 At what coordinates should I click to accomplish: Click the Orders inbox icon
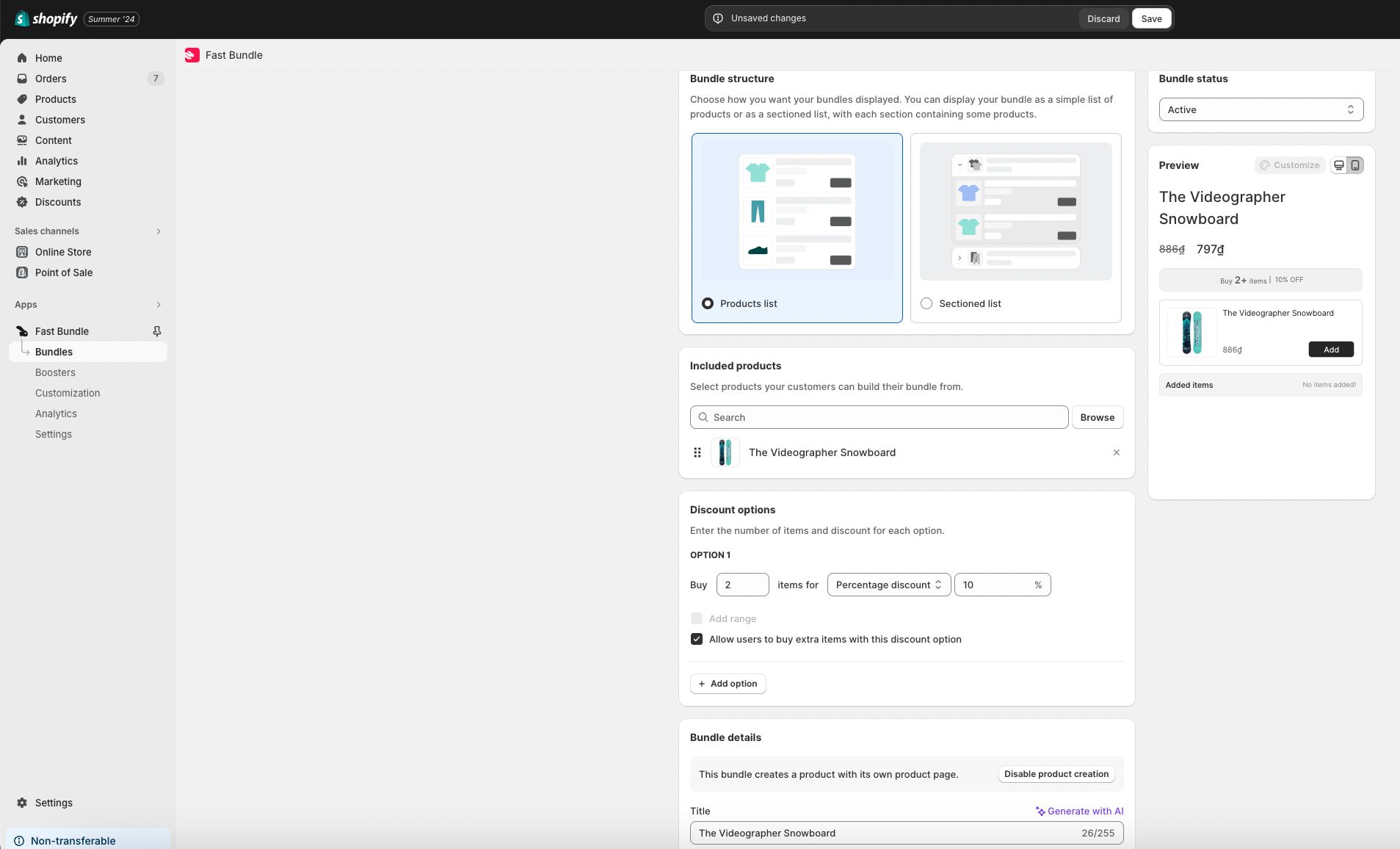pos(22,79)
